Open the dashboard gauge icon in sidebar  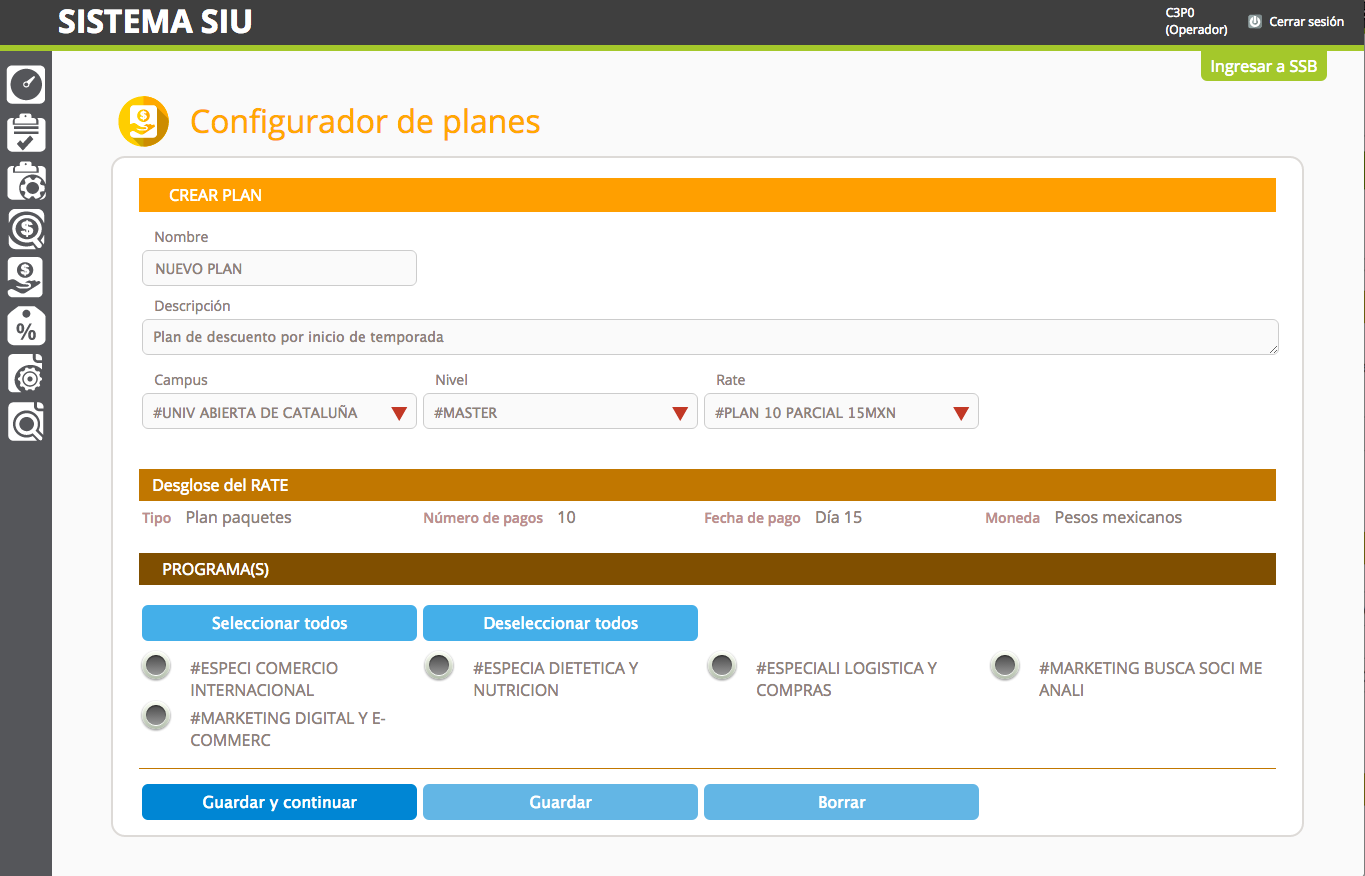[27, 84]
